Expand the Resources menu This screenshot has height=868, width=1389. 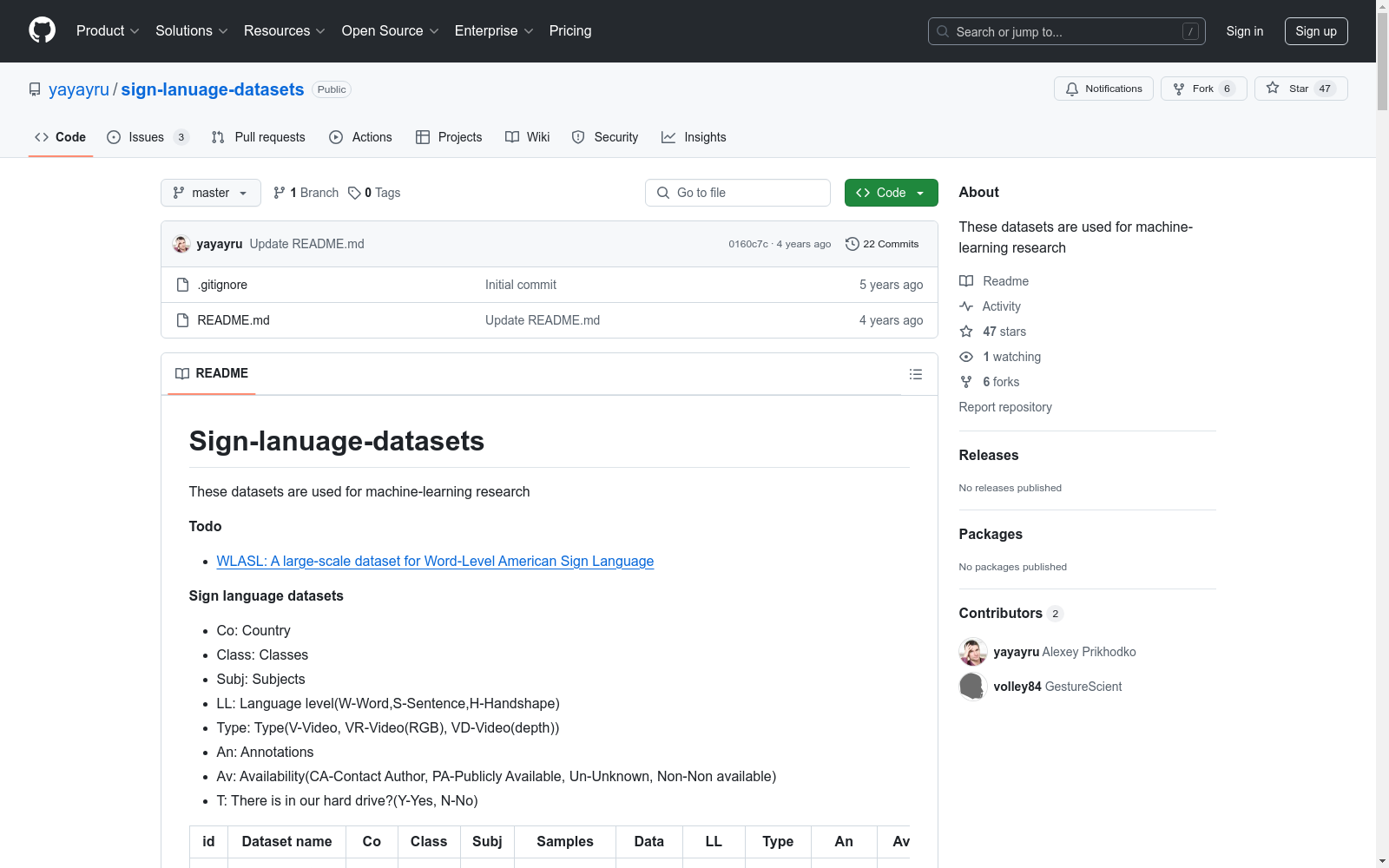tap(284, 31)
